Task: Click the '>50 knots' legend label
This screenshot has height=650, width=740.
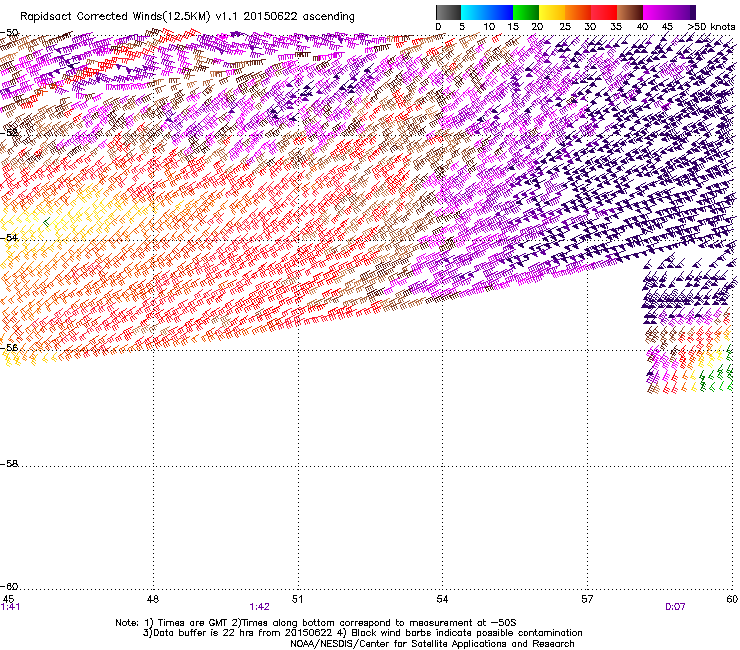Action: point(711,27)
